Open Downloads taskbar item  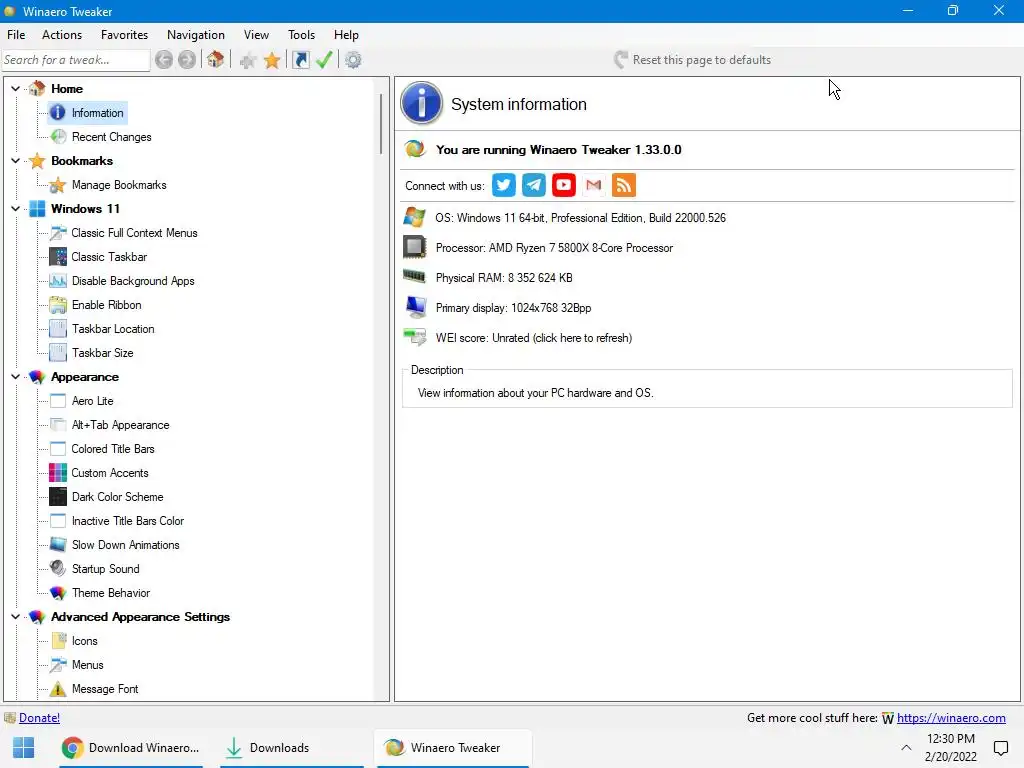pos(291,748)
